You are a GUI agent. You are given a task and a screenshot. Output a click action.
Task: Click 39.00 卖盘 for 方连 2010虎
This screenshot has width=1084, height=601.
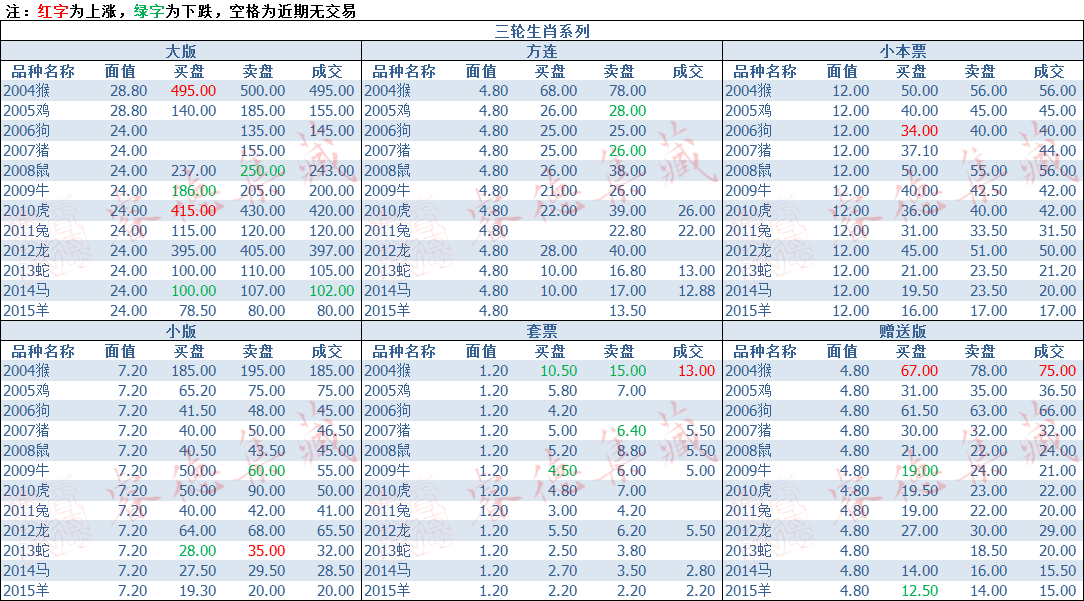click(x=628, y=210)
